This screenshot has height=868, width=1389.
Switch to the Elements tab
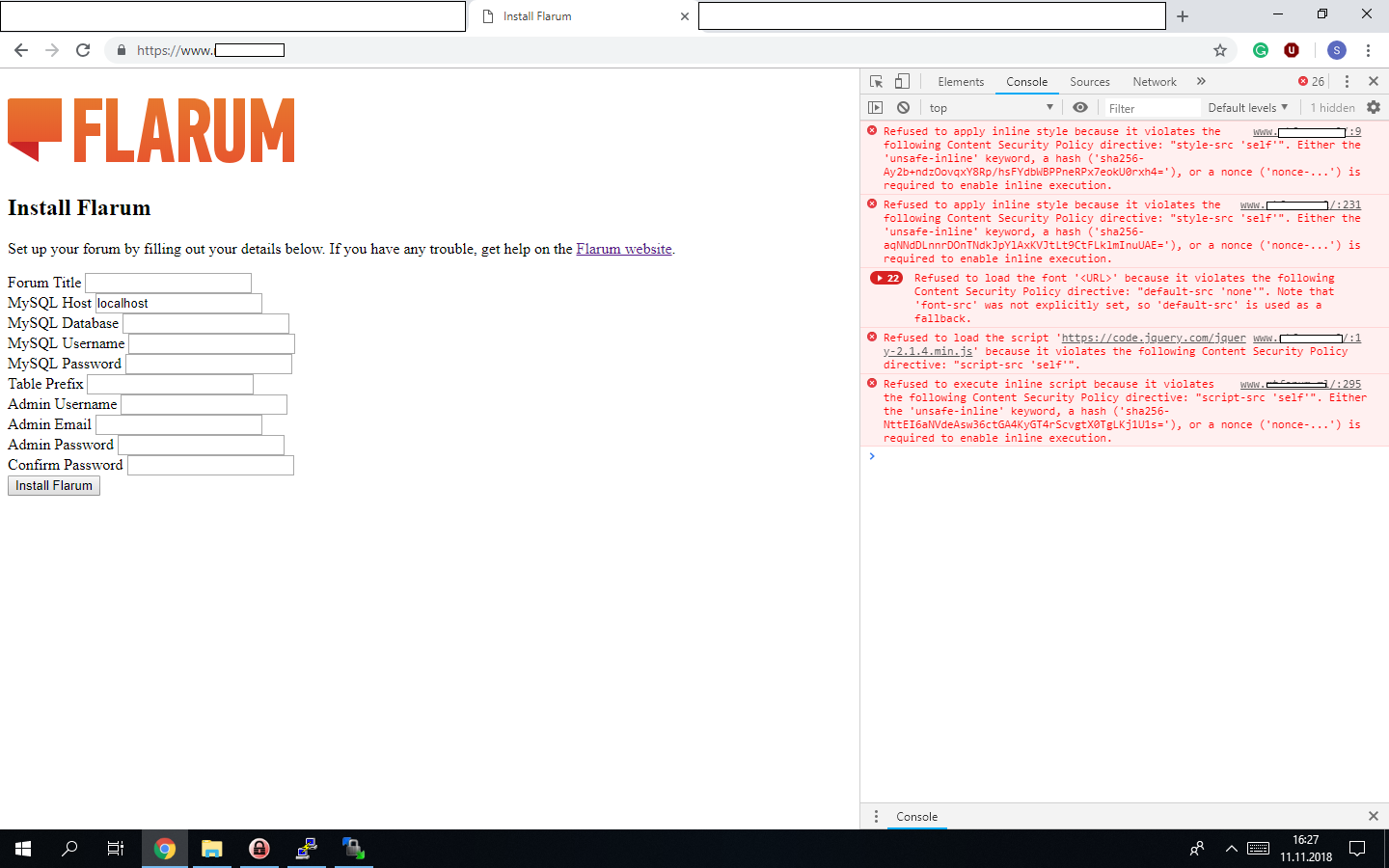[x=961, y=82]
